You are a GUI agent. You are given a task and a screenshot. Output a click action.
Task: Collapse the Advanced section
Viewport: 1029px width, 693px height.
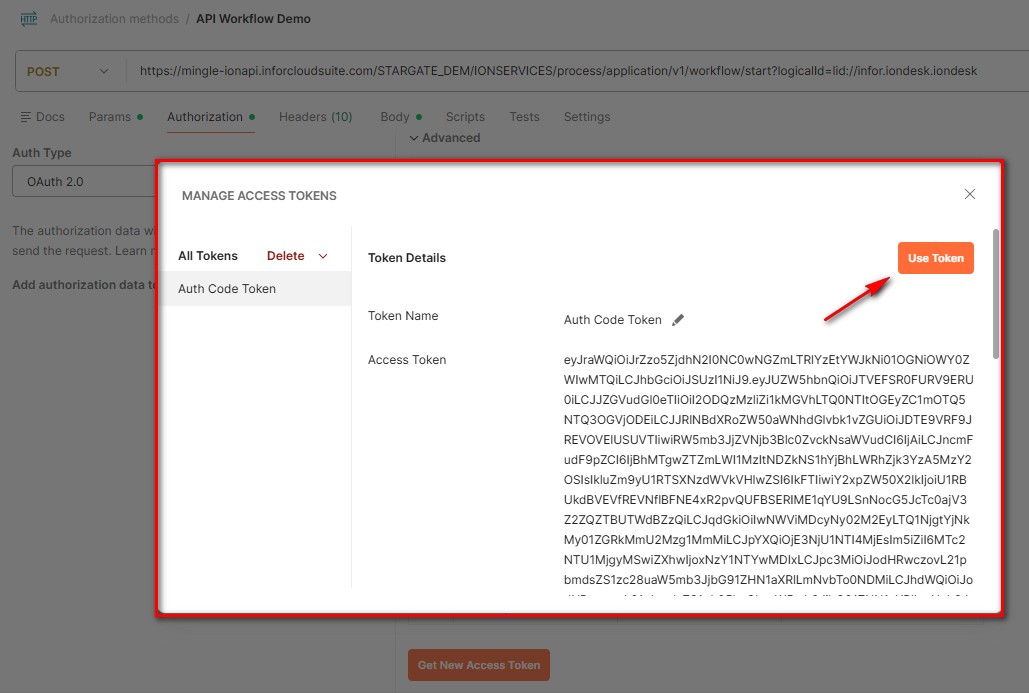444,138
